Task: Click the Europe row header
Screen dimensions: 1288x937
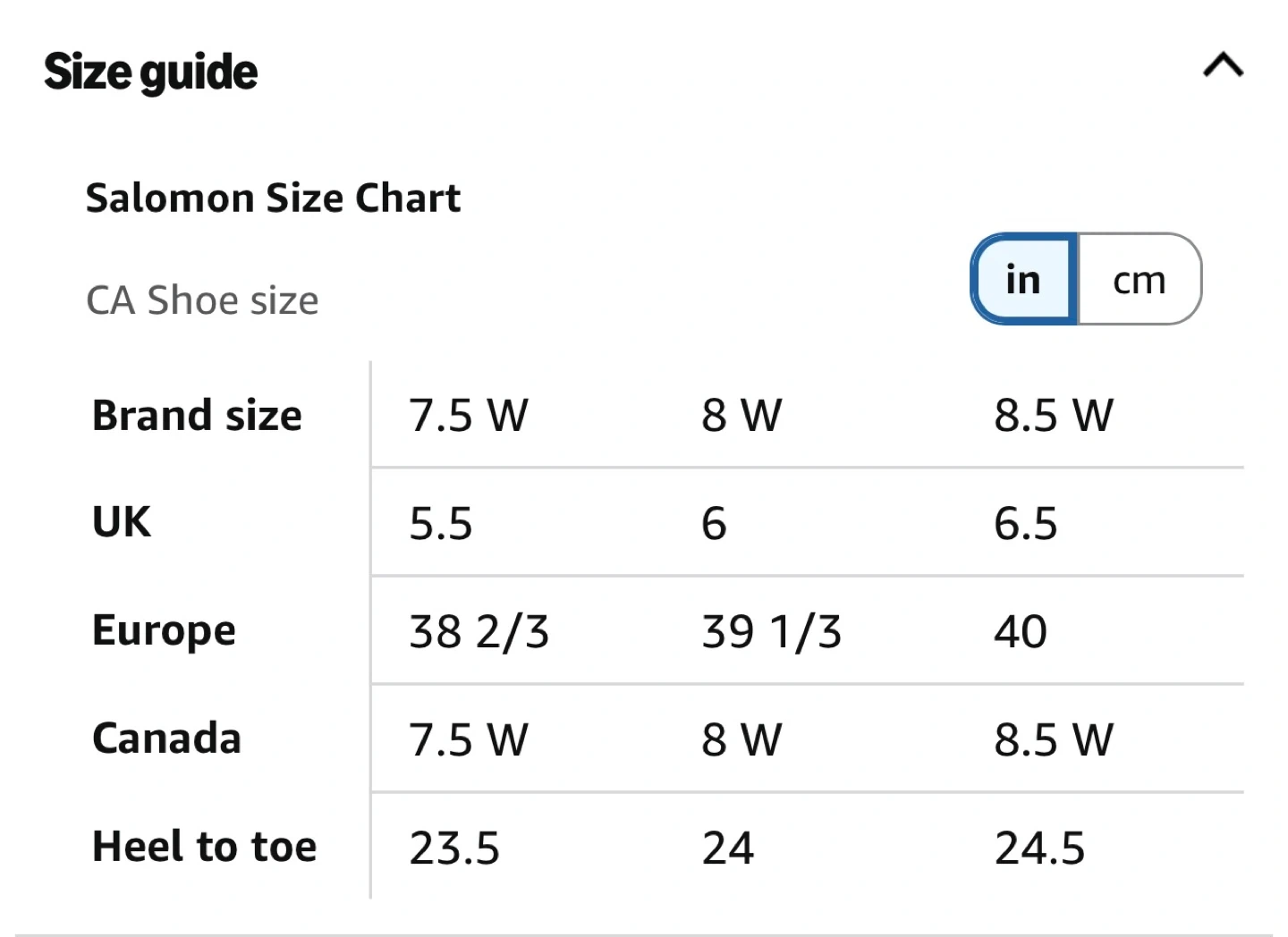Action: 164,631
